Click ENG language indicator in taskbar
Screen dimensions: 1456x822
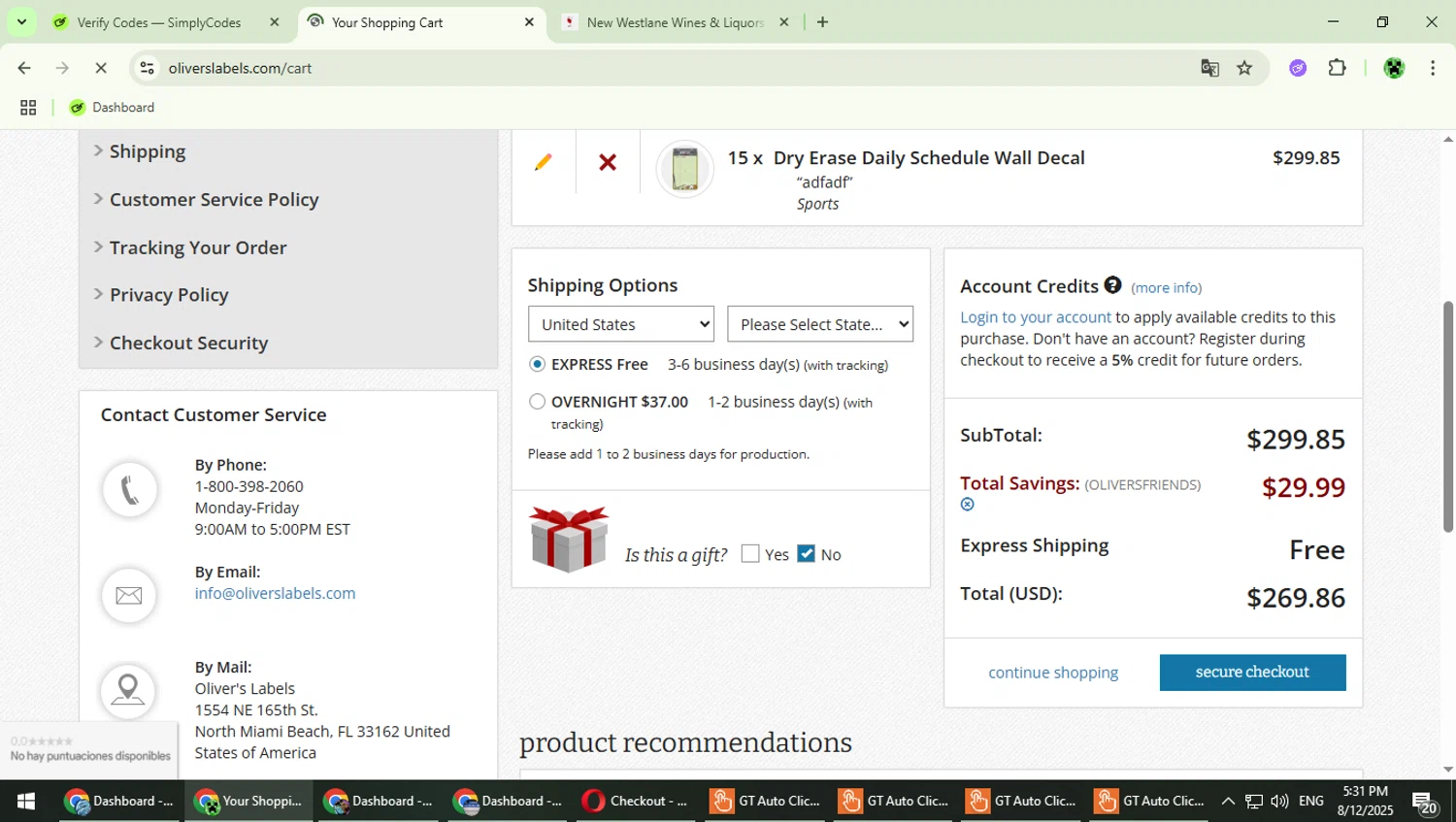(x=1311, y=801)
